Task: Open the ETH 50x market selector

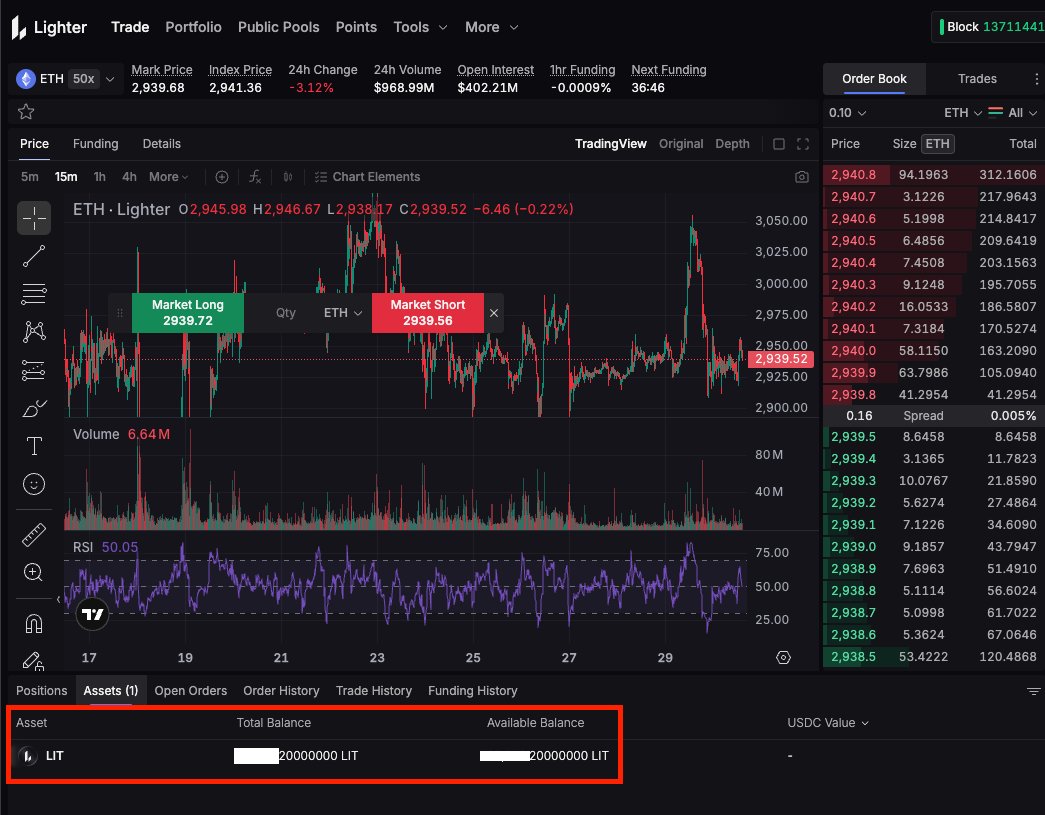Action: coord(65,79)
